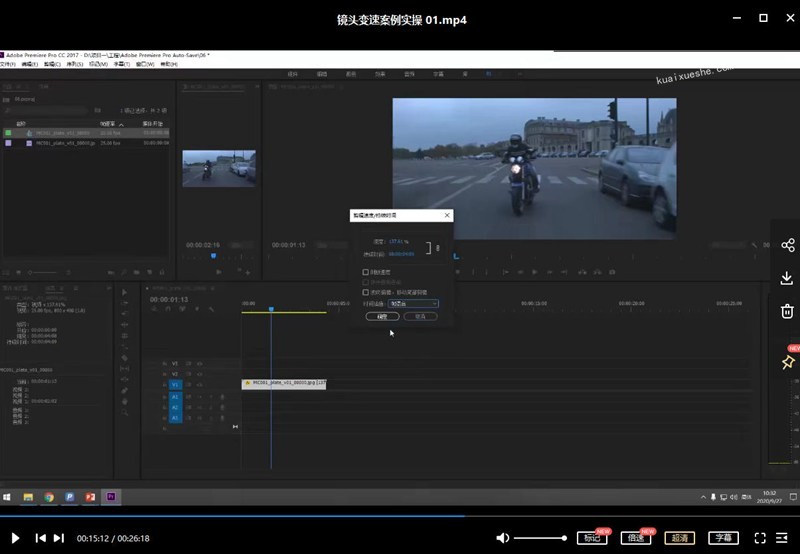Click the trash delete icon in sidebar
This screenshot has height=554, width=800.
(787, 311)
